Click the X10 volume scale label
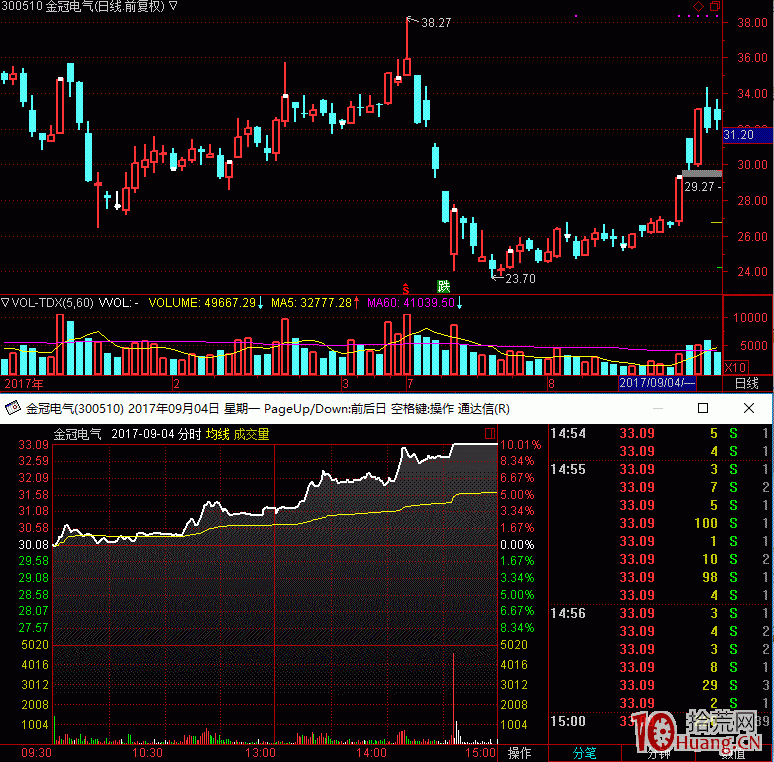The height and width of the screenshot is (762, 774). coord(735,367)
